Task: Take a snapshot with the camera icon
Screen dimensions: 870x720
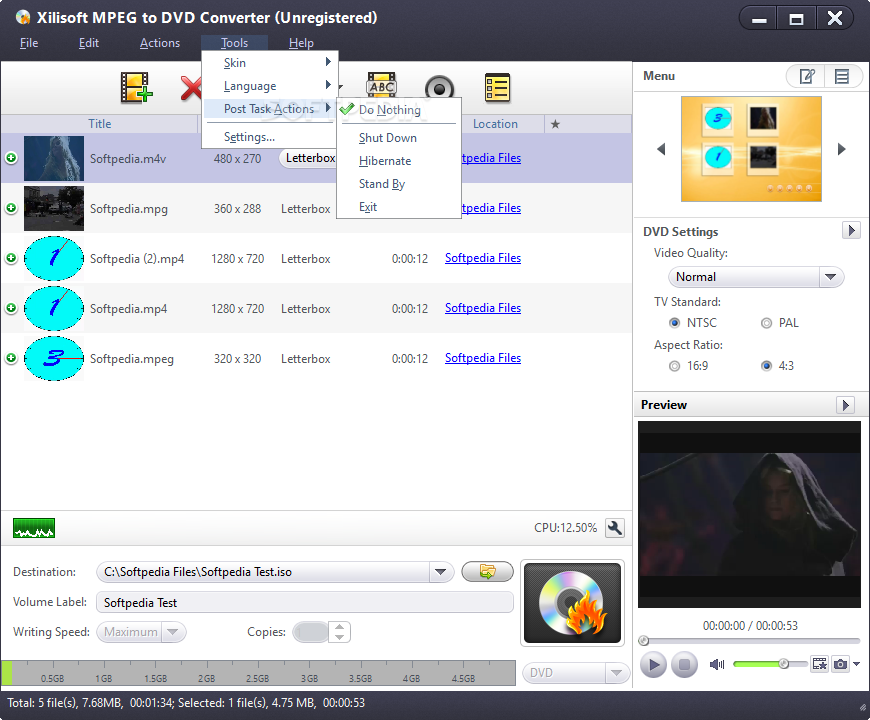Action: [841, 663]
